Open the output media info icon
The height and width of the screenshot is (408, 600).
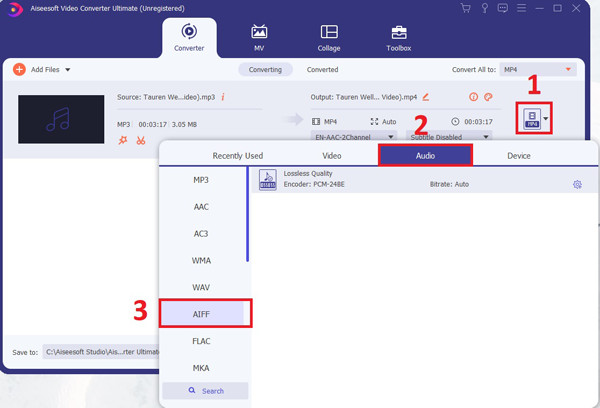pos(473,97)
